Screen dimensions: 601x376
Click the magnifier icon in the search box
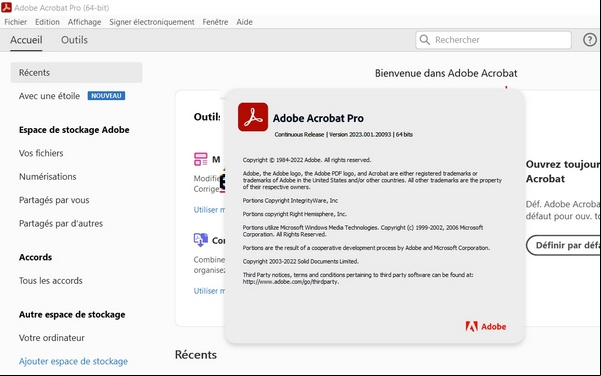[x=425, y=40]
